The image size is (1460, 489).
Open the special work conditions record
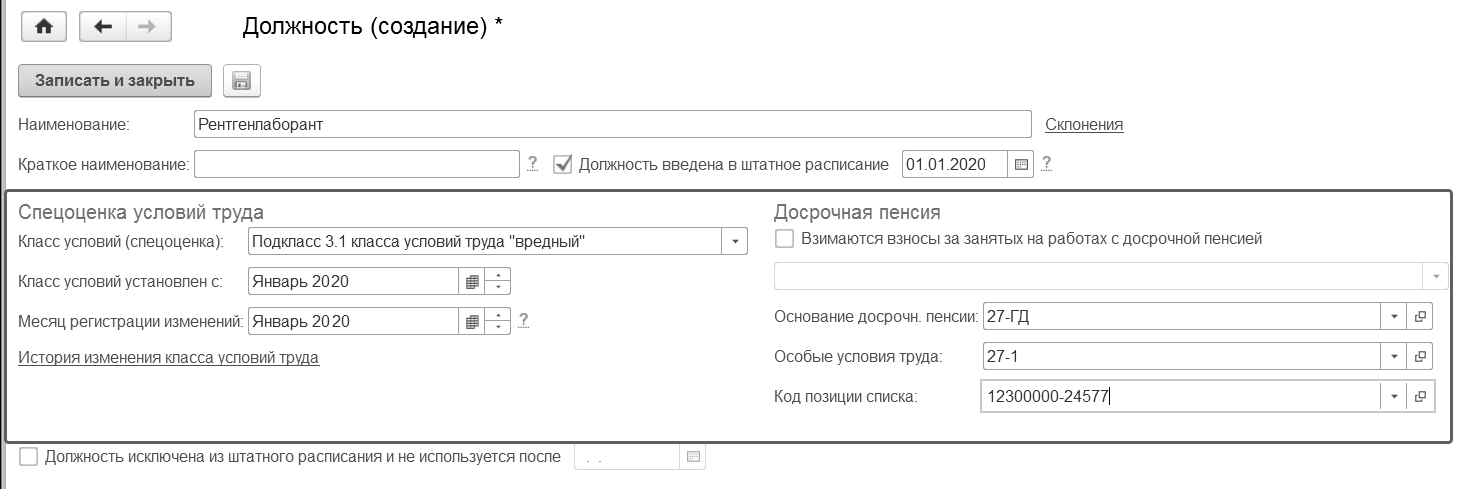(x=1420, y=356)
